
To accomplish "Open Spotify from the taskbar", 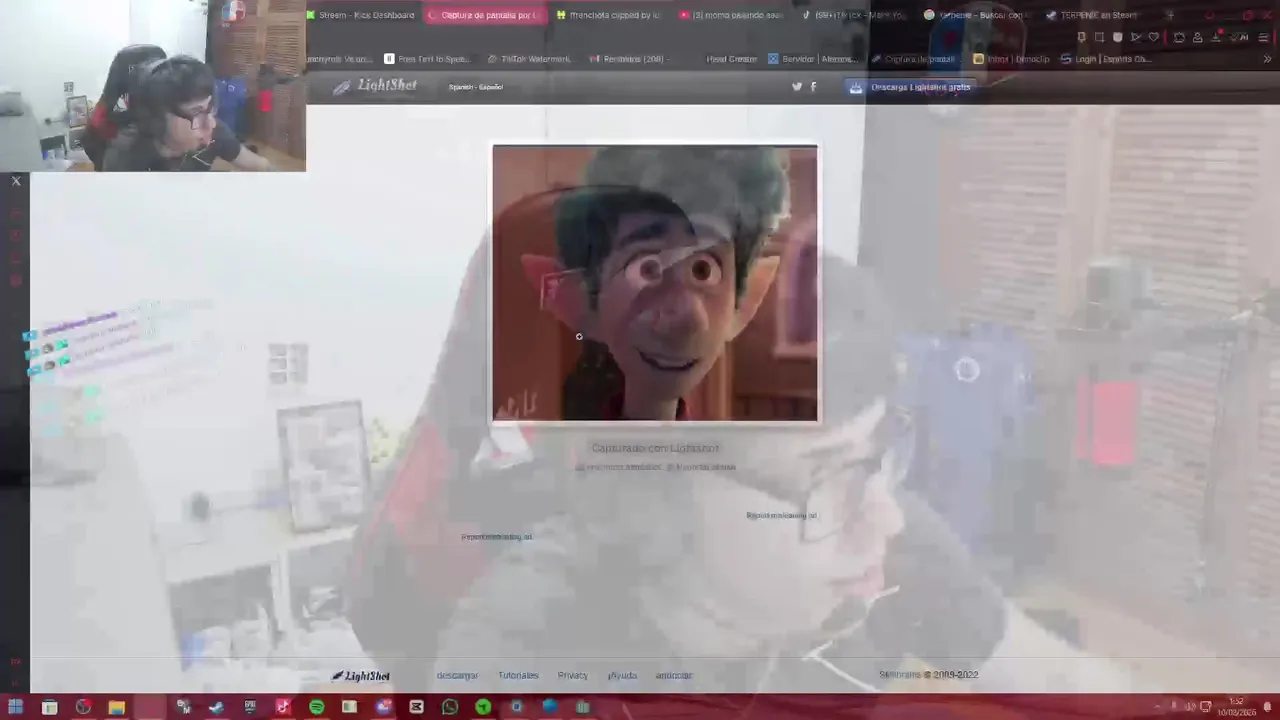I will 316,707.
